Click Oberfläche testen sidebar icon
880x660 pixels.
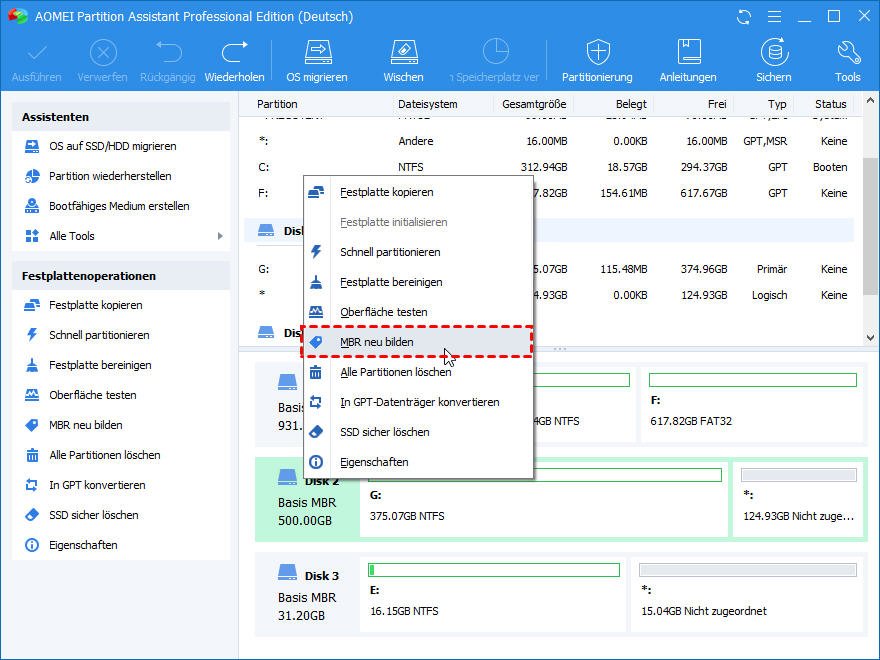[32, 395]
